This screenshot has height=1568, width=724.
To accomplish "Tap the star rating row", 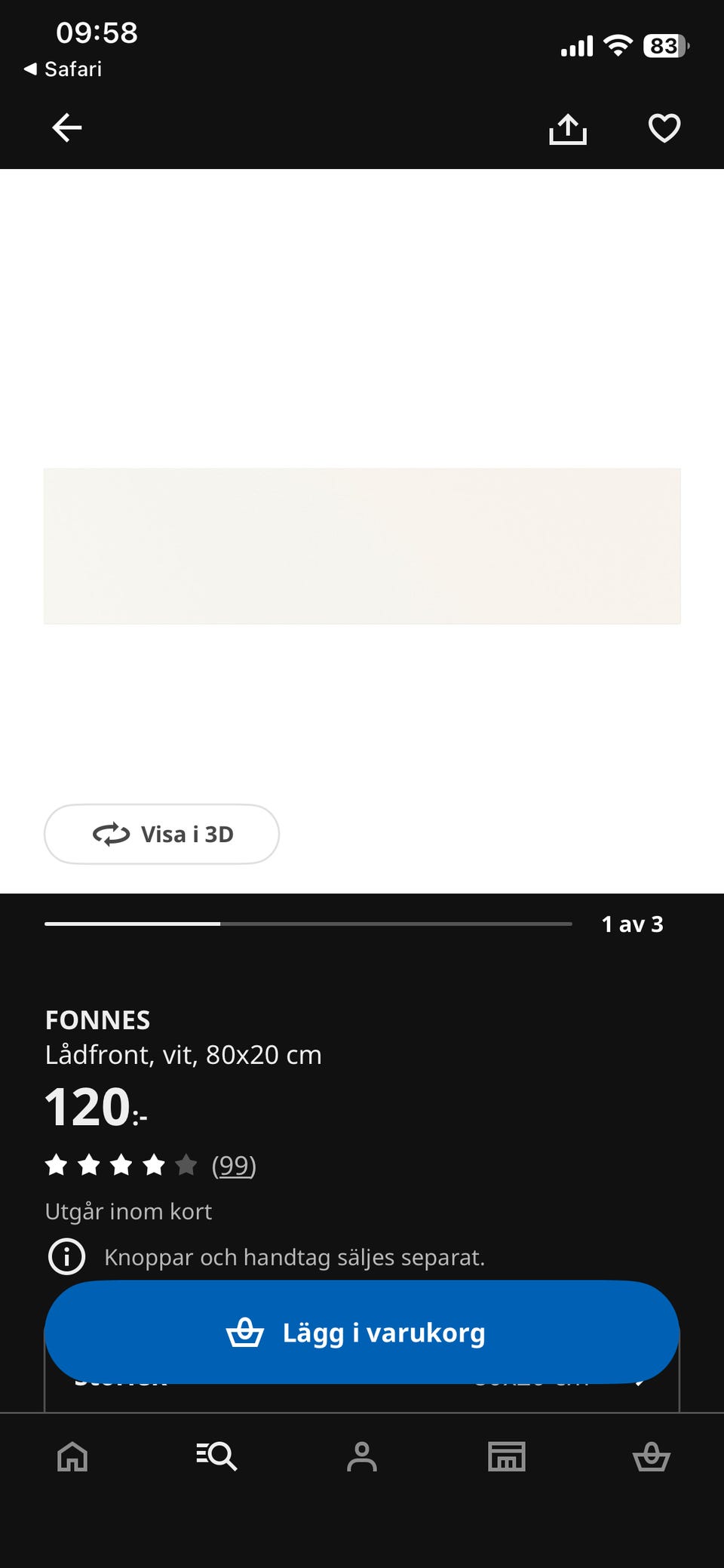I will (x=121, y=1165).
